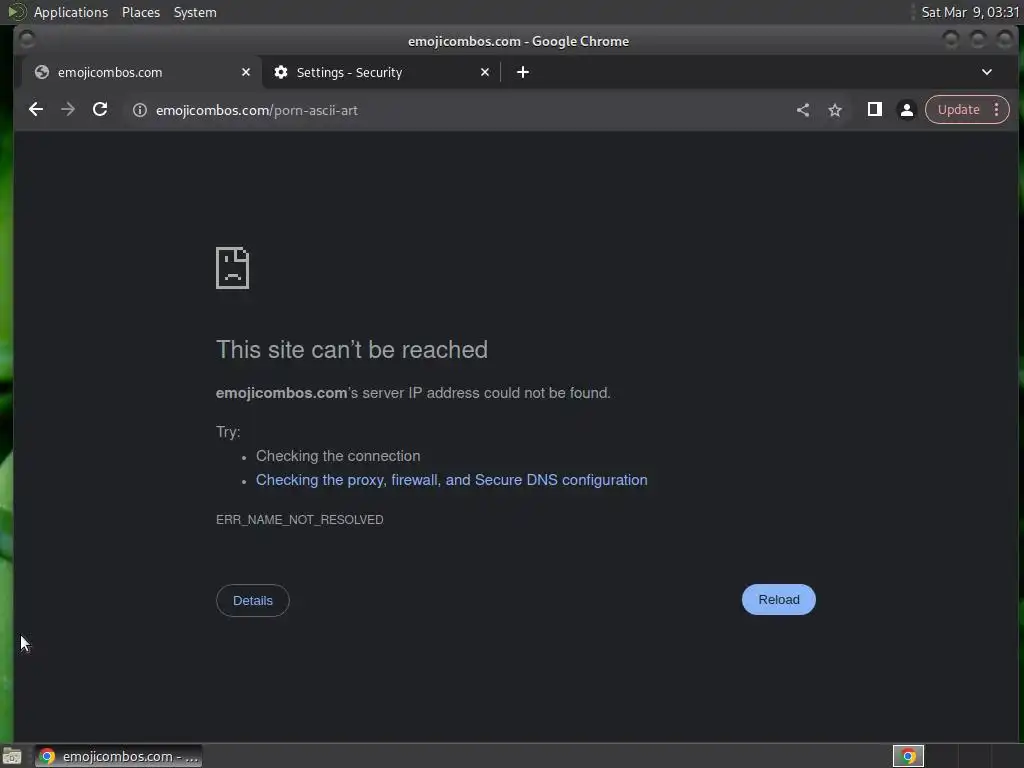1024x768 pixels.
Task: Open a new tab with plus icon
Action: pos(522,72)
